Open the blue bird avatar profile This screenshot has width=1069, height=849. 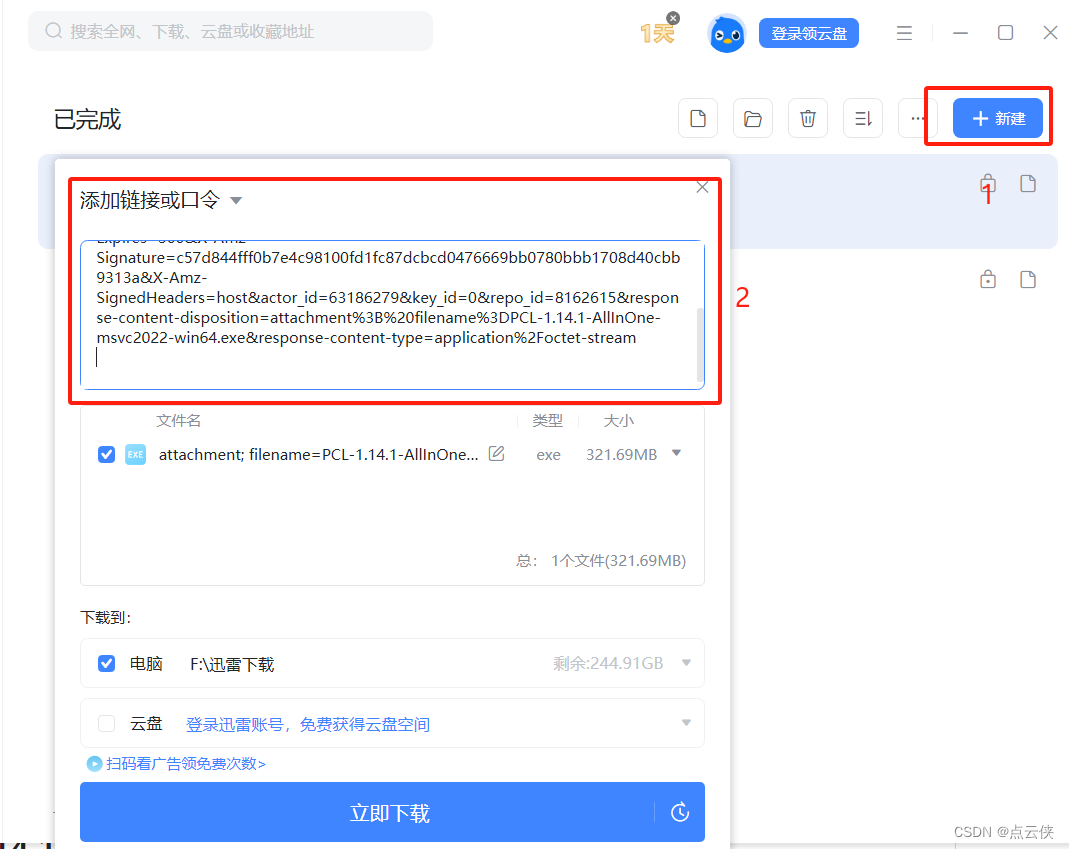coord(727,33)
